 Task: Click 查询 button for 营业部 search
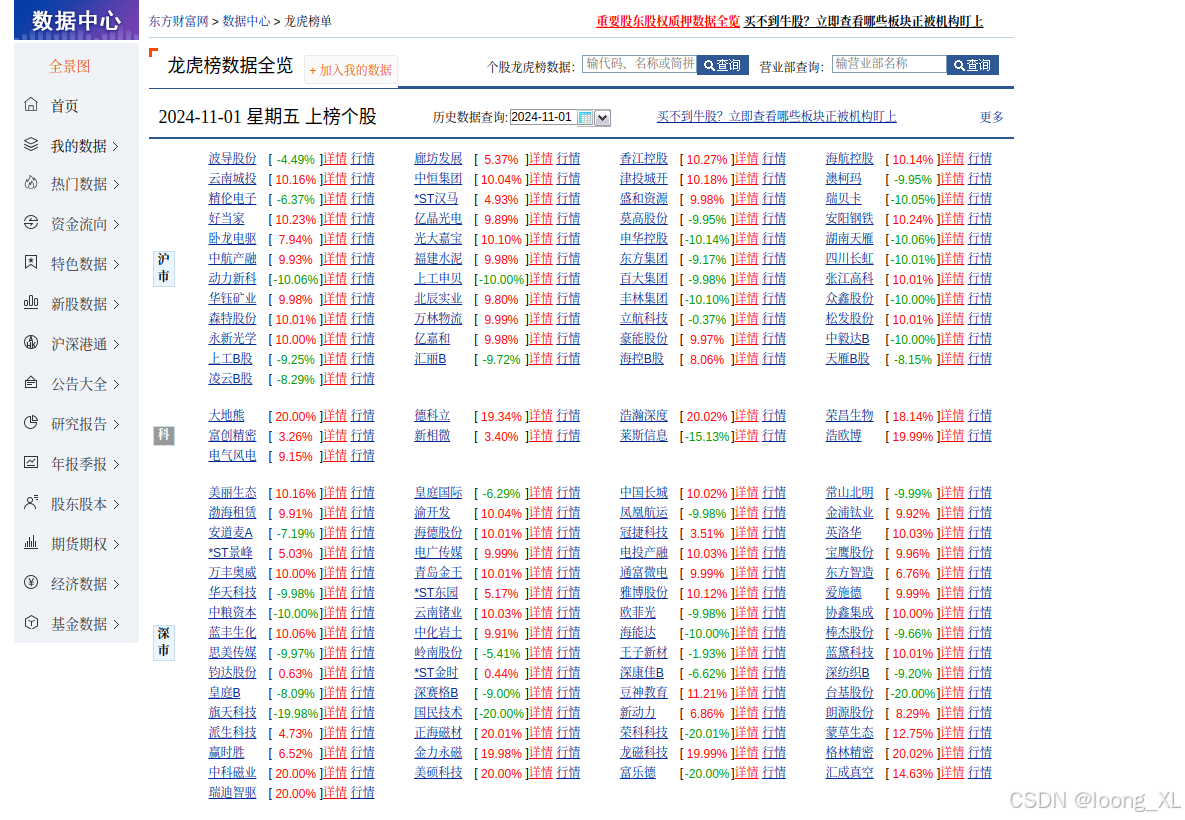click(973, 66)
